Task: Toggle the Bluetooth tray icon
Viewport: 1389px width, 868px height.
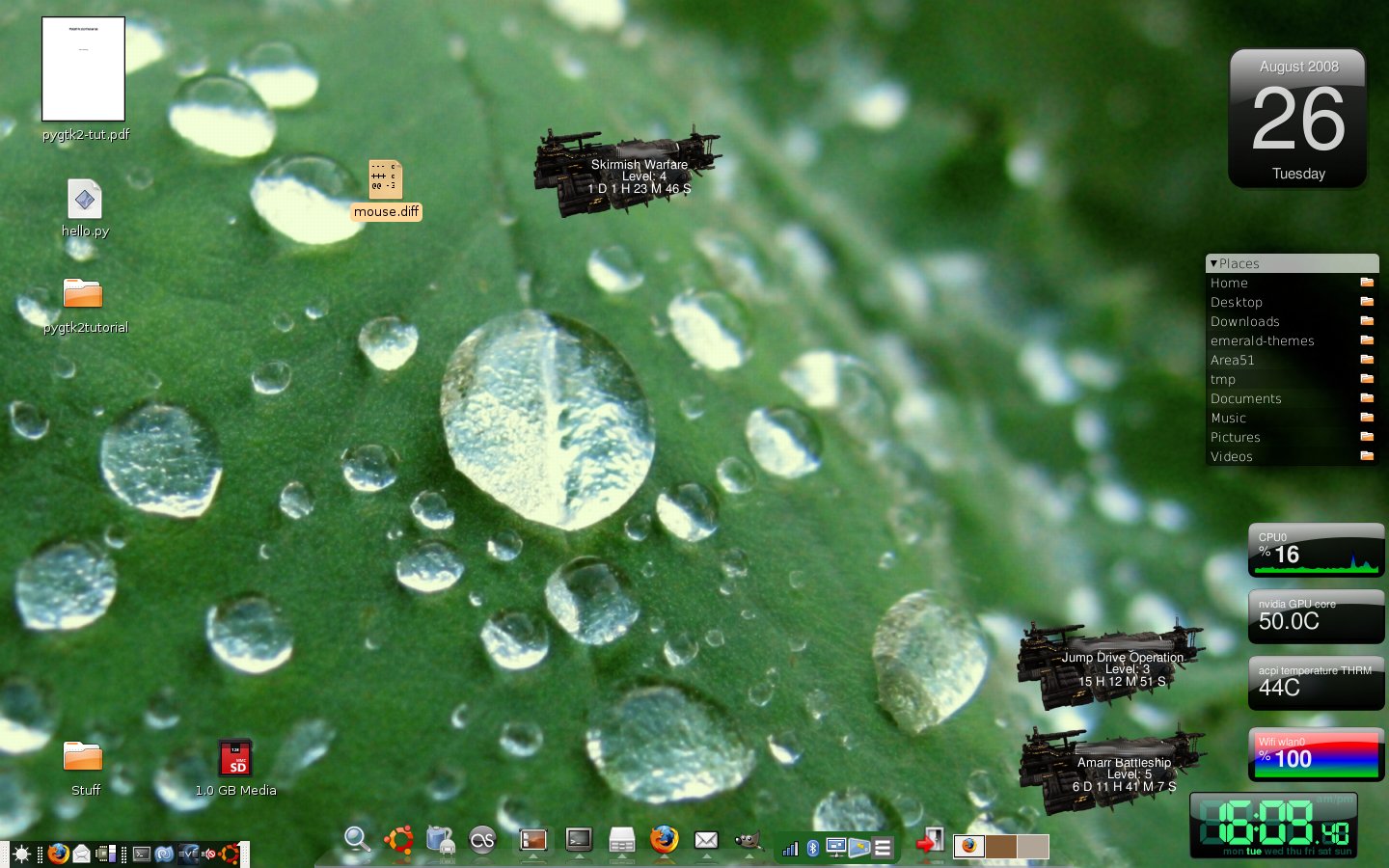Action: click(x=813, y=849)
